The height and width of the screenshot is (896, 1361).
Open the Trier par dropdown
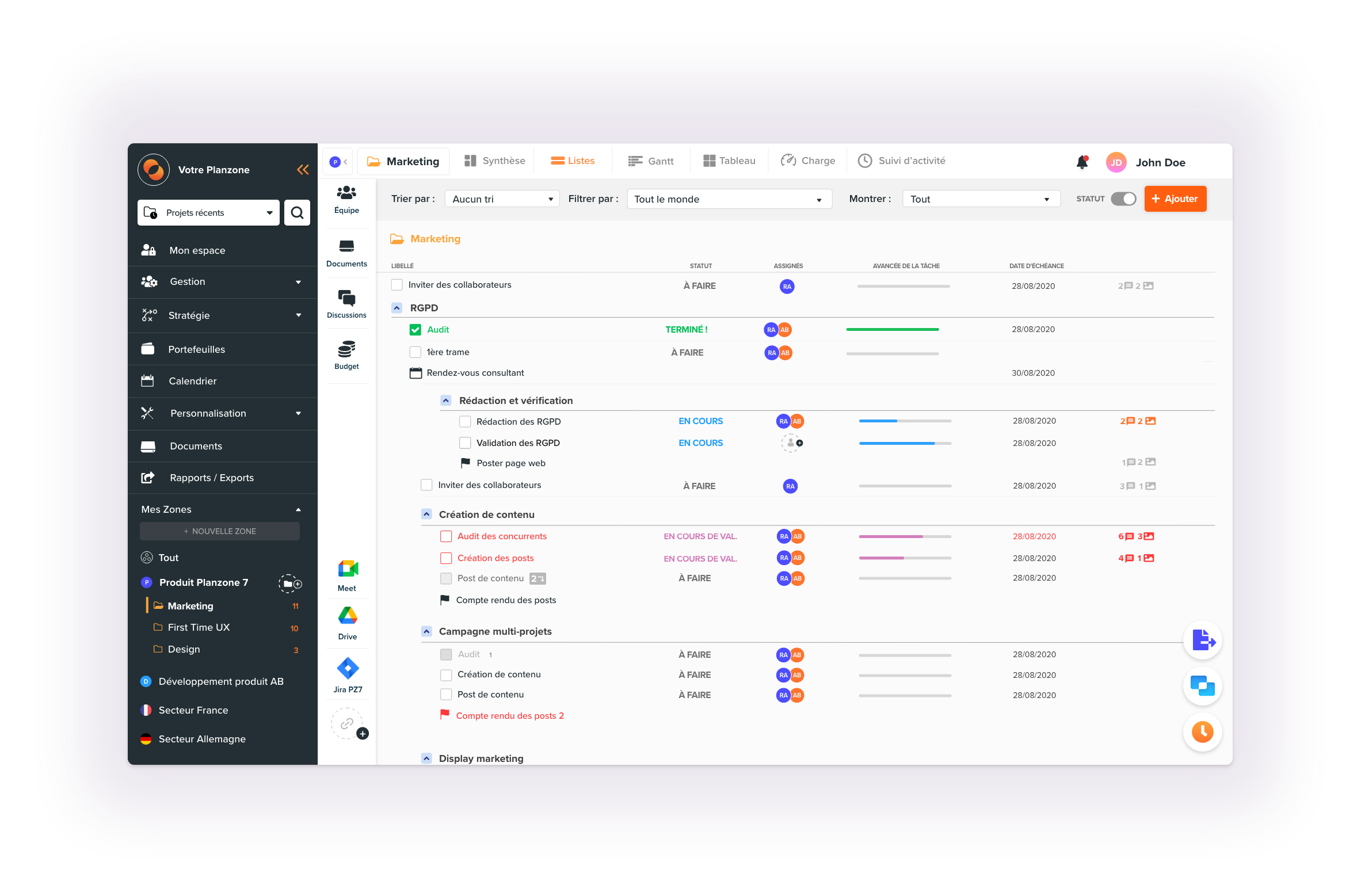point(501,199)
